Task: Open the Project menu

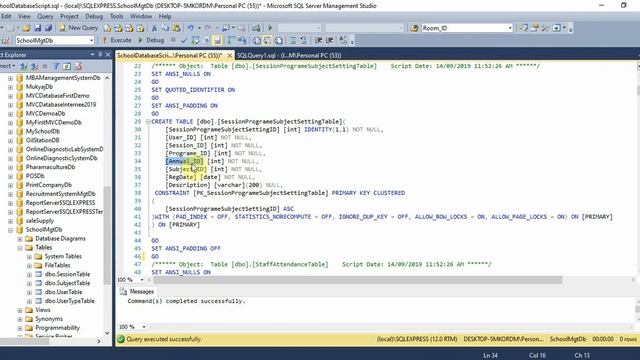Action: point(69,16)
